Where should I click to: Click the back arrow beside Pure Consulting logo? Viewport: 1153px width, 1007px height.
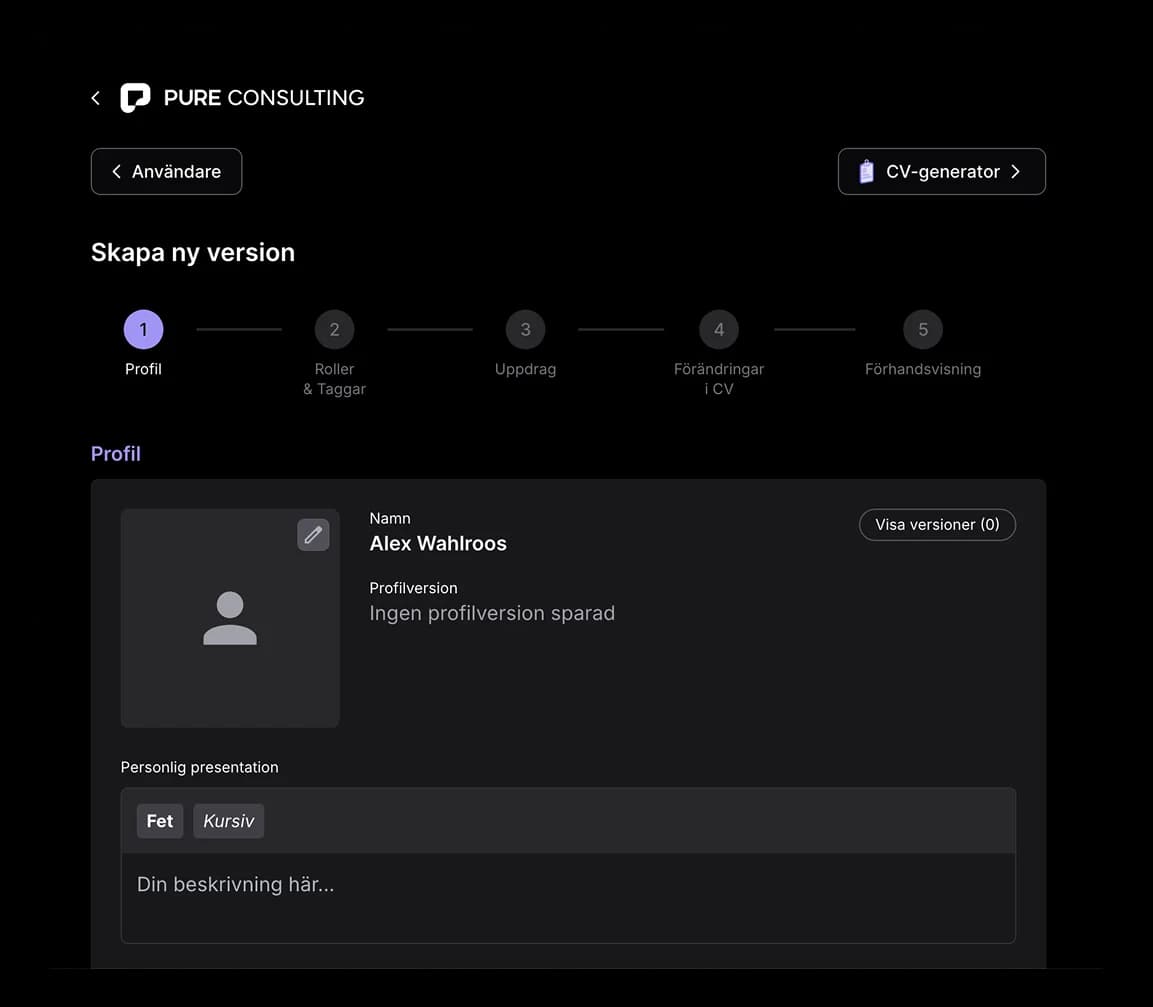click(x=96, y=98)
